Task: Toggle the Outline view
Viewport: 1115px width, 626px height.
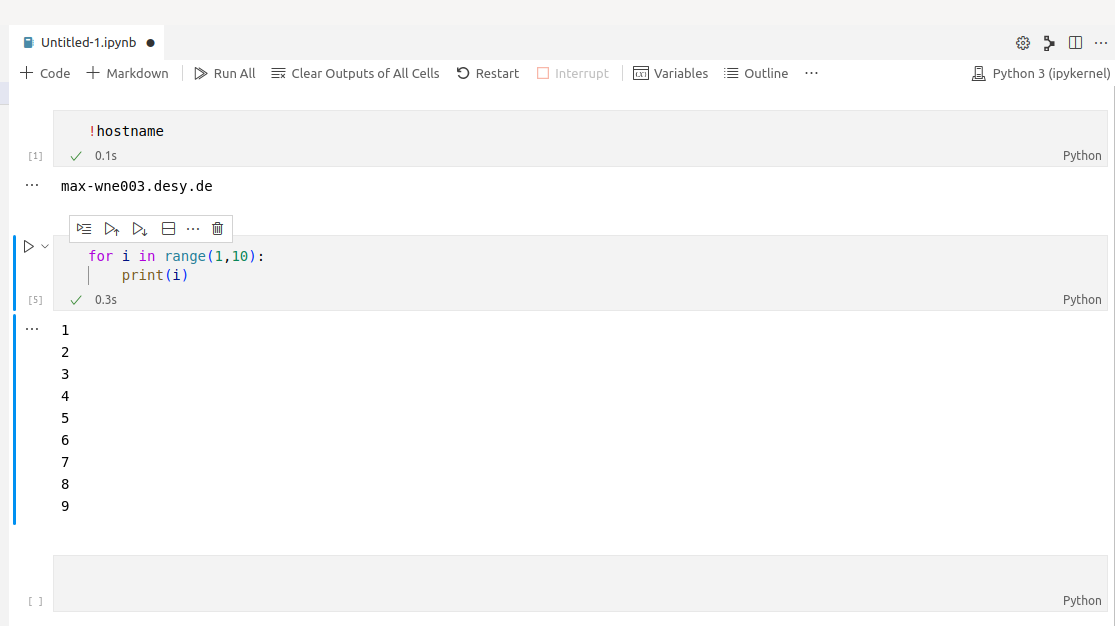Action: click(756, 73)
